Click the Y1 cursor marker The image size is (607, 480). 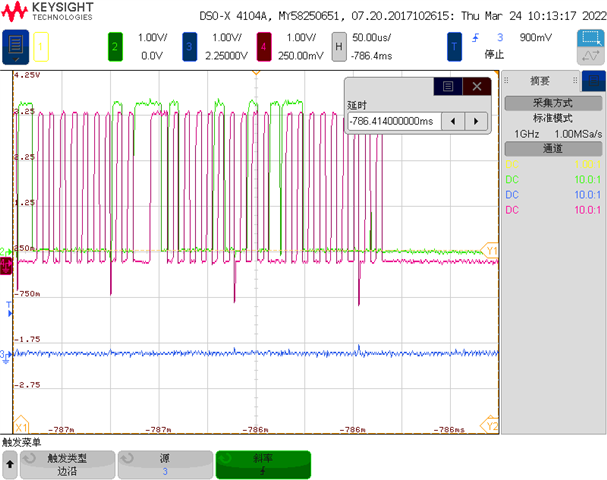pyautogui.click(x=490, y=250)
